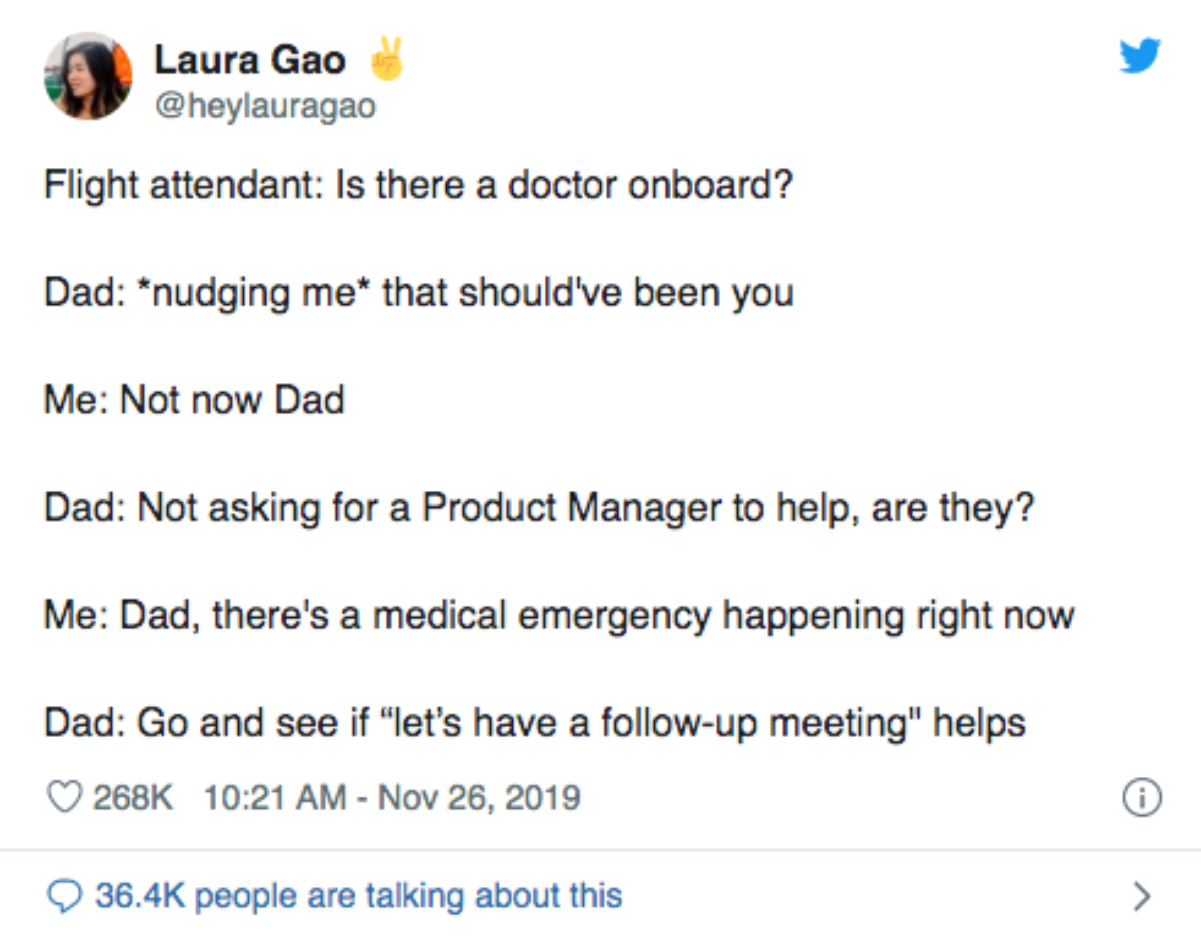Click the 'Is there a doctor onboard?' line
Image resolution: width=1201 pixels, height=939 pixels.
[563, 187]
